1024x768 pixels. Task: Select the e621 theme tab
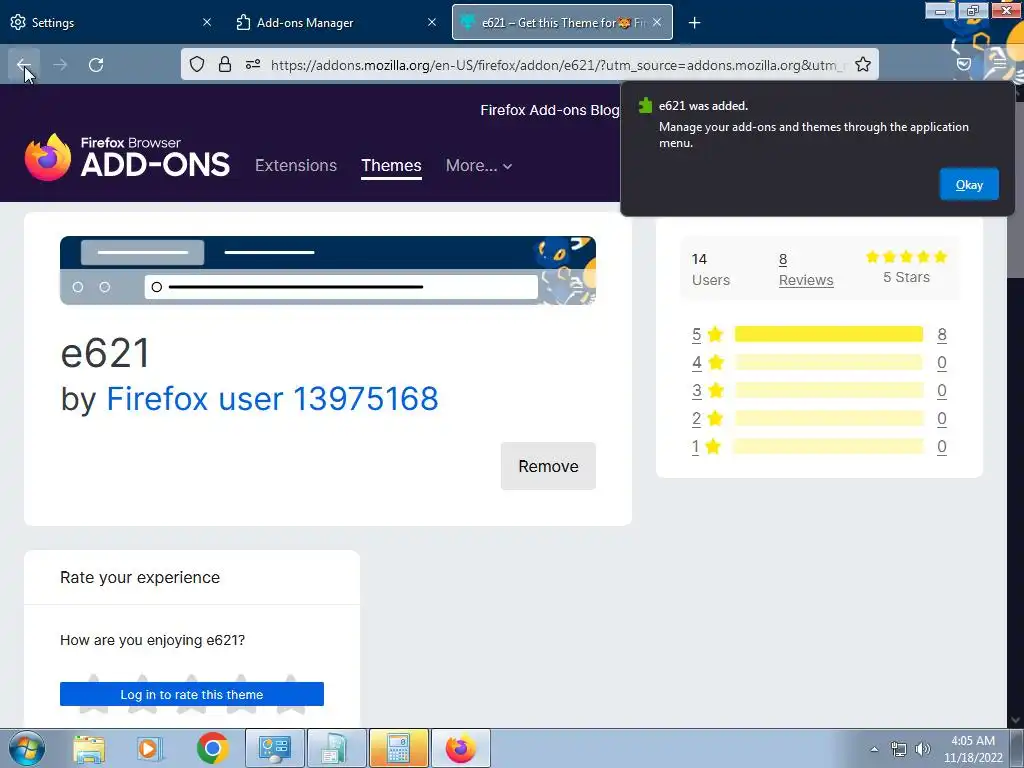coord(562,22)
